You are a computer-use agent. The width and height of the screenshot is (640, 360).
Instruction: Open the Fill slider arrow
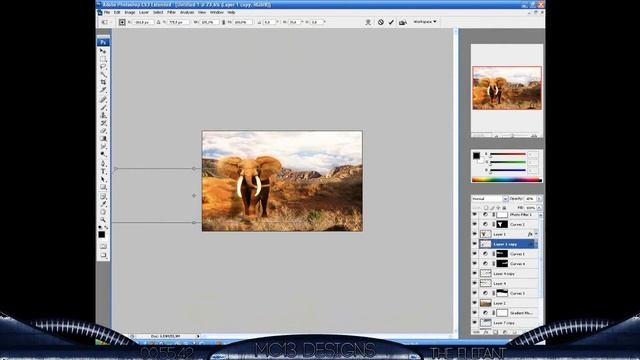pos(539,208)
